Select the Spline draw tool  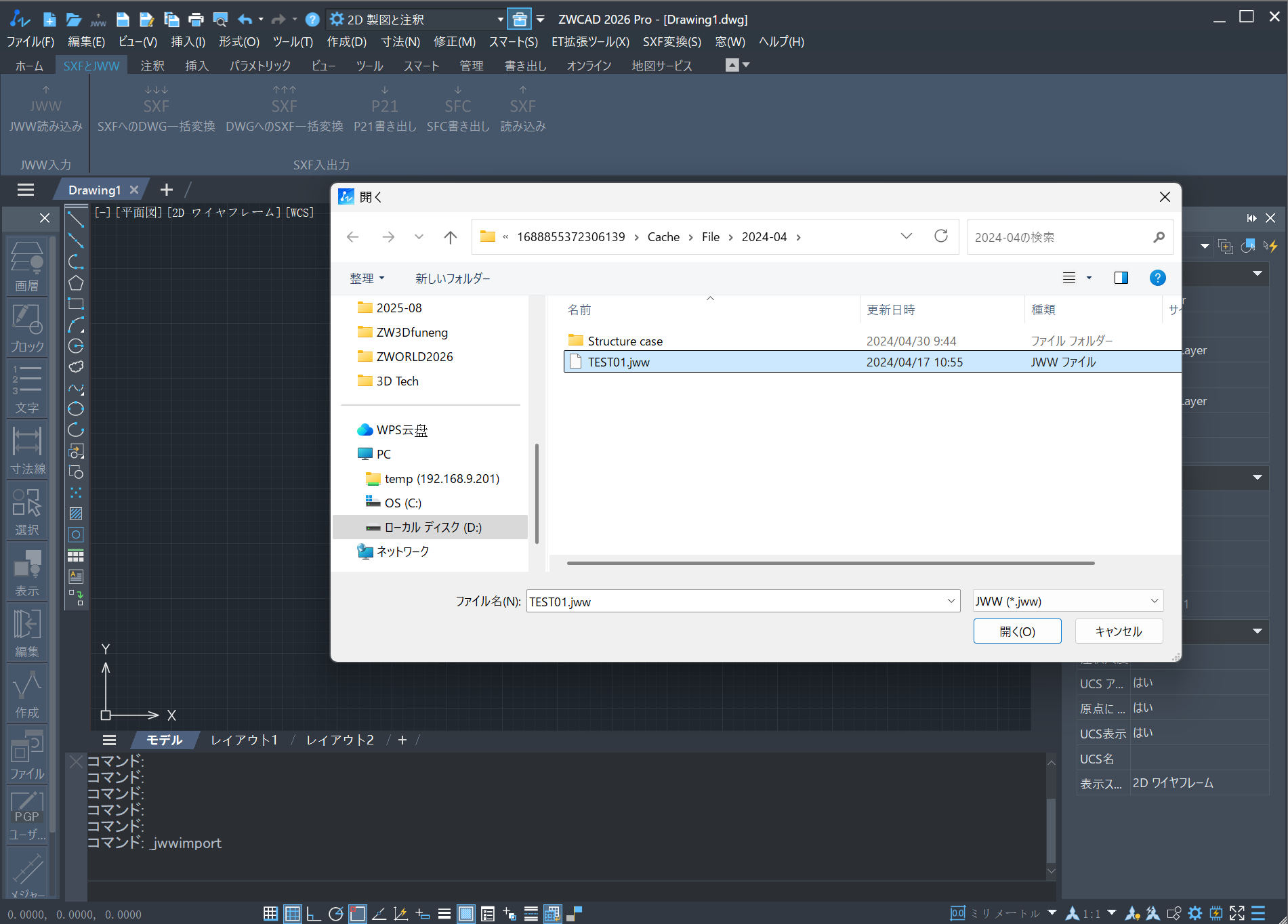pos(76,388)
